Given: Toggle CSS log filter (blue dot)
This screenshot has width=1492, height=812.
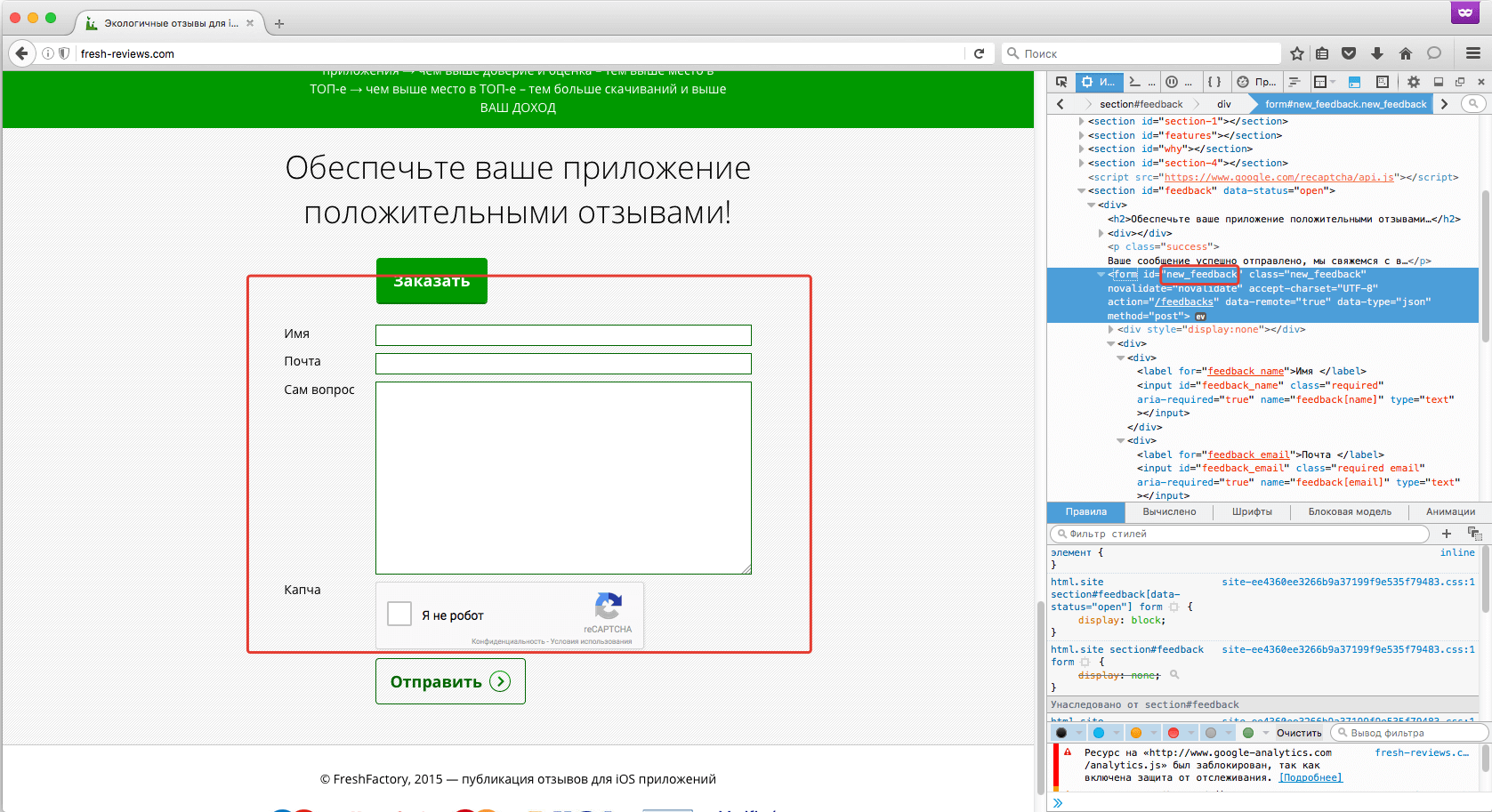Looking at the screenshot, I should [x=1099, y=733].
